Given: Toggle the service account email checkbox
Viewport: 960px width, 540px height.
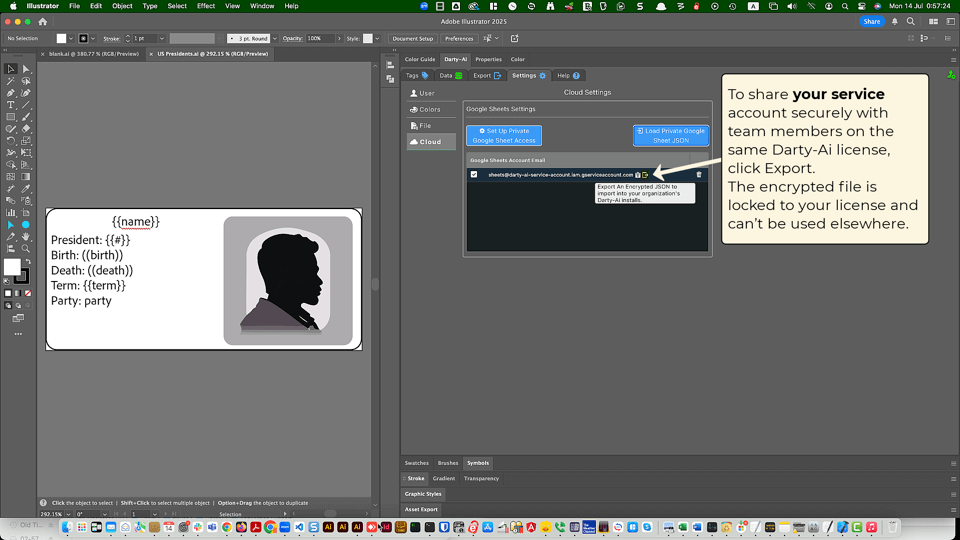Looking at the screenshot, I should (474, 174).
